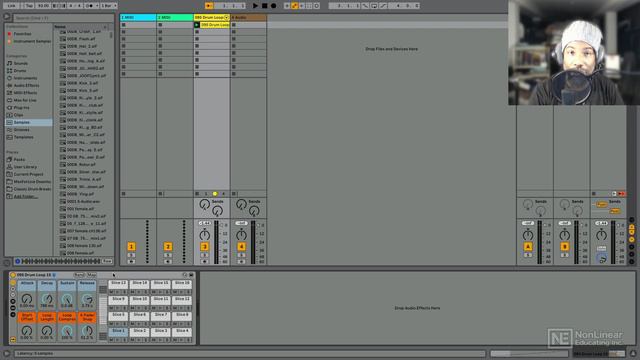Click Master track pan knob

[x=601, y=235]
